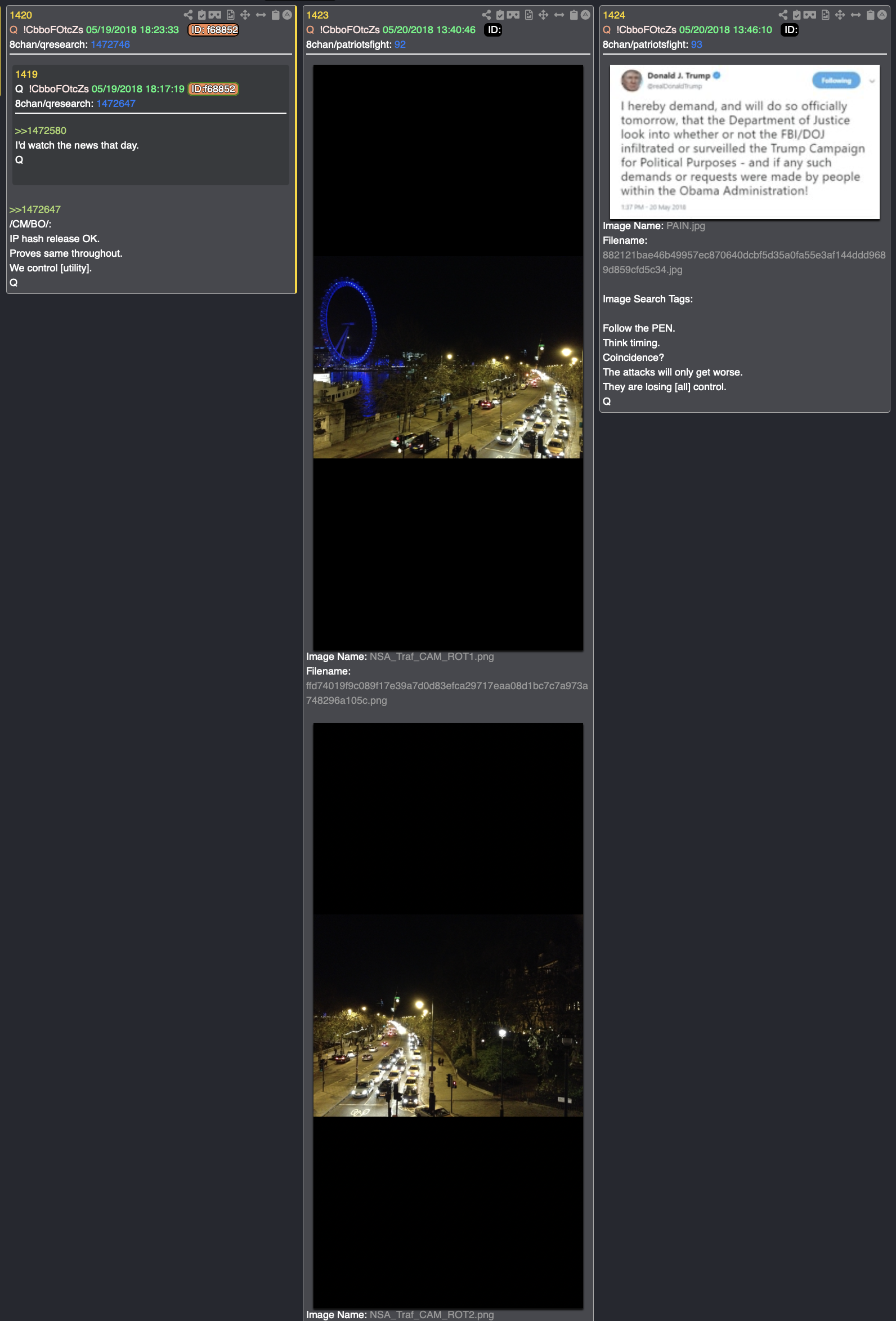Share post 1424 via share icon
This screenshot has height=1321, width=896.
(783, 15)
